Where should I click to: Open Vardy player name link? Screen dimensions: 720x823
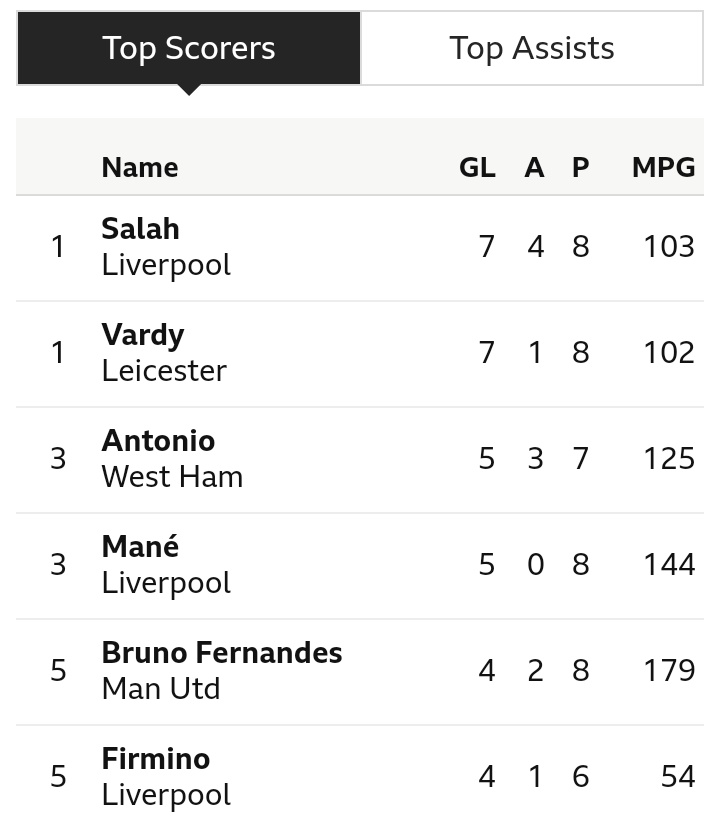[143, 335]
